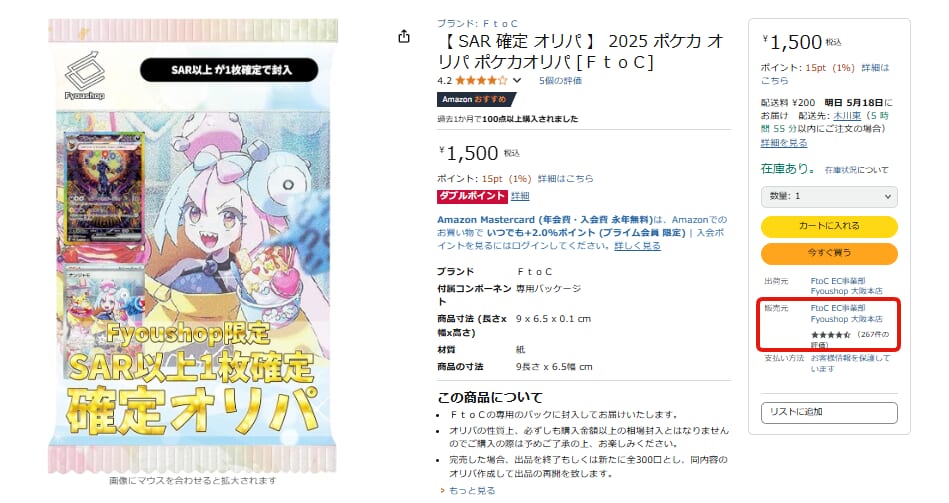949x503 pixels.
Task: Click seller star rating with 267 reviews
Action: click(830, 335)
